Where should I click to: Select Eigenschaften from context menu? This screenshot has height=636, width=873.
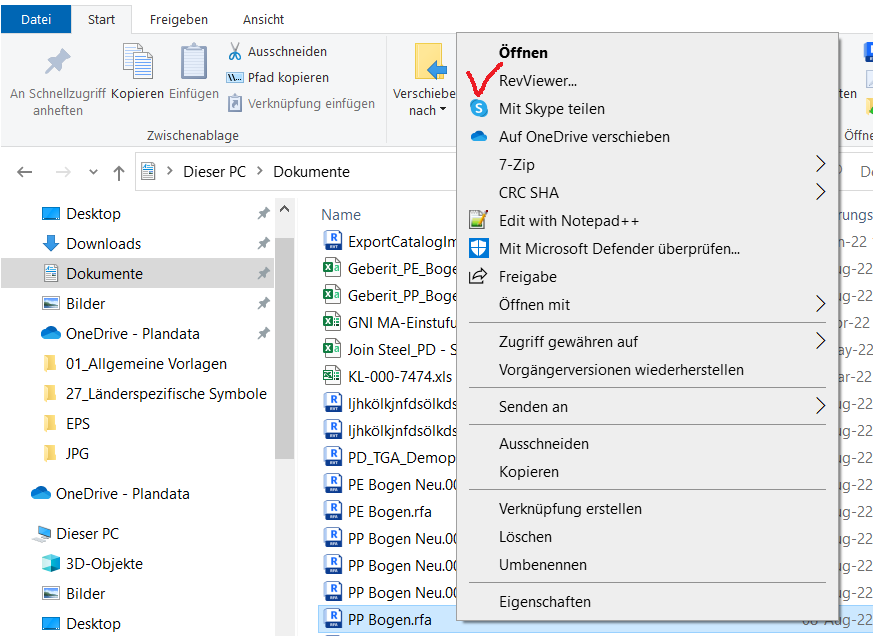(x=545, y=602)
